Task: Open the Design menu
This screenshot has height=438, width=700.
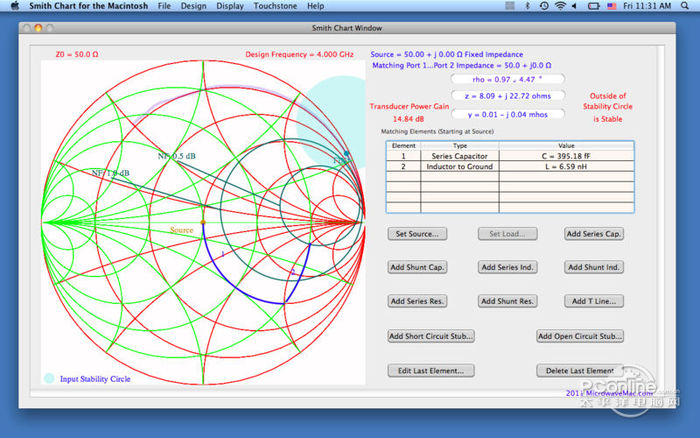Action: pos(194,6)
